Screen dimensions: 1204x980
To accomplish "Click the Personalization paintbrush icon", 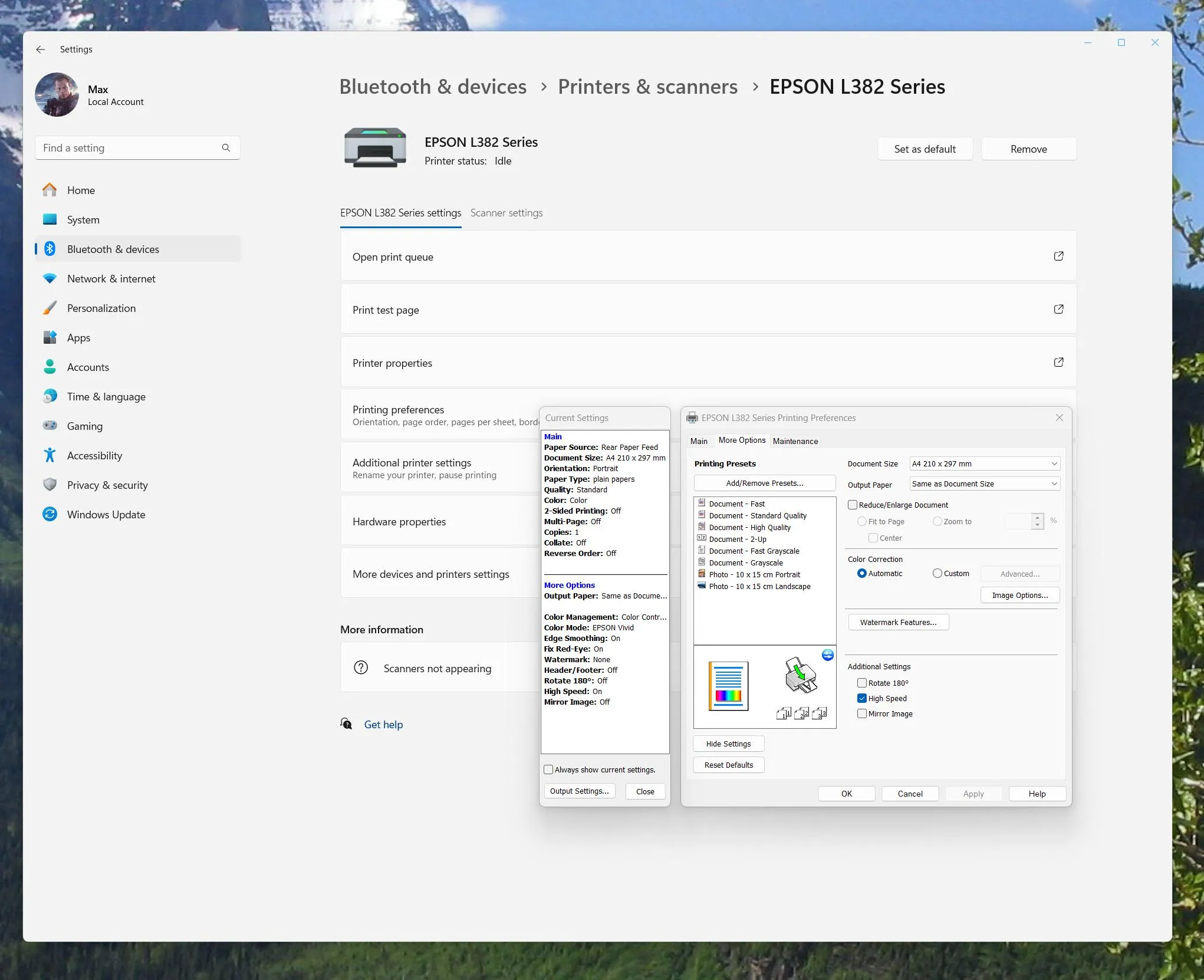I will (x=50, y=308).
